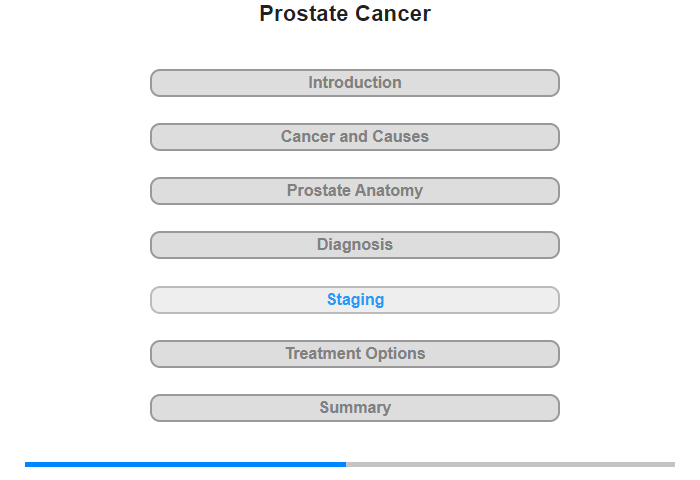This screenshot has width=700, height=480.
Task: Click the blue filled part of progress bar
Action: pyautogui.click(x=185, y=464)
